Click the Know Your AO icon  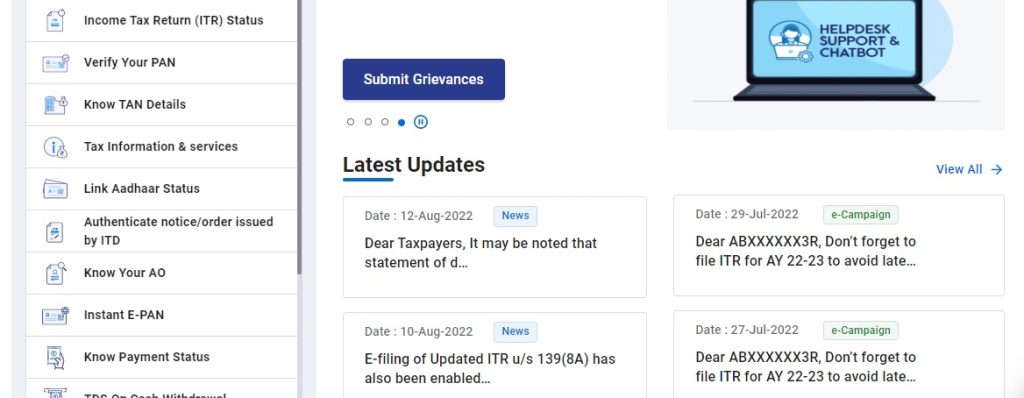(56, 273)
